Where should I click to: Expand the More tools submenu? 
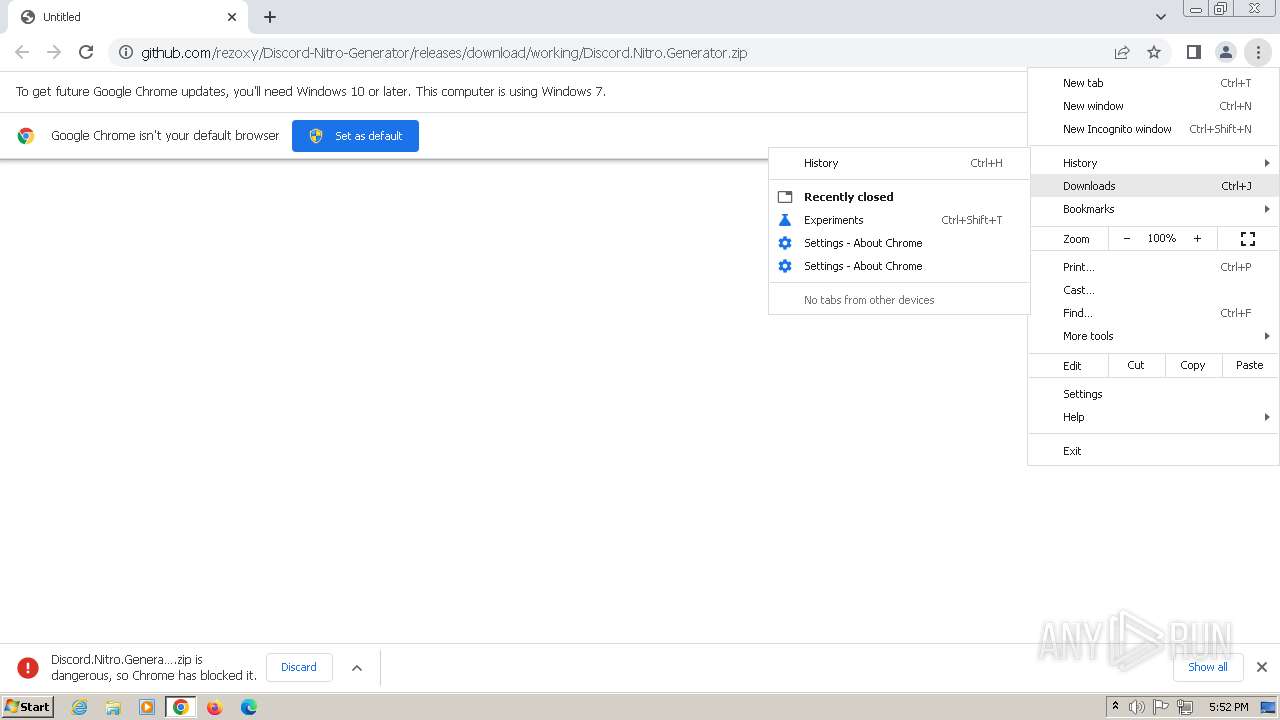tap(1153, 336)
